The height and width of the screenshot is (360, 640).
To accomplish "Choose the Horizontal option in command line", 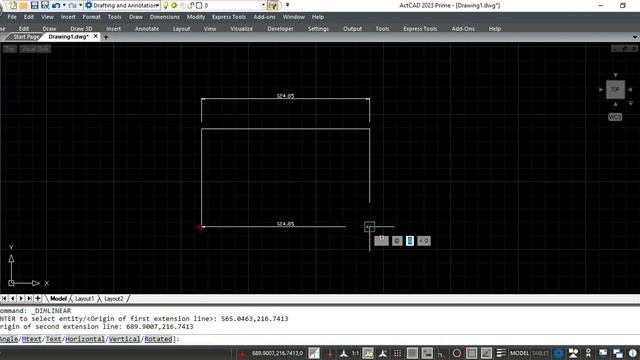I will (85, 339).
